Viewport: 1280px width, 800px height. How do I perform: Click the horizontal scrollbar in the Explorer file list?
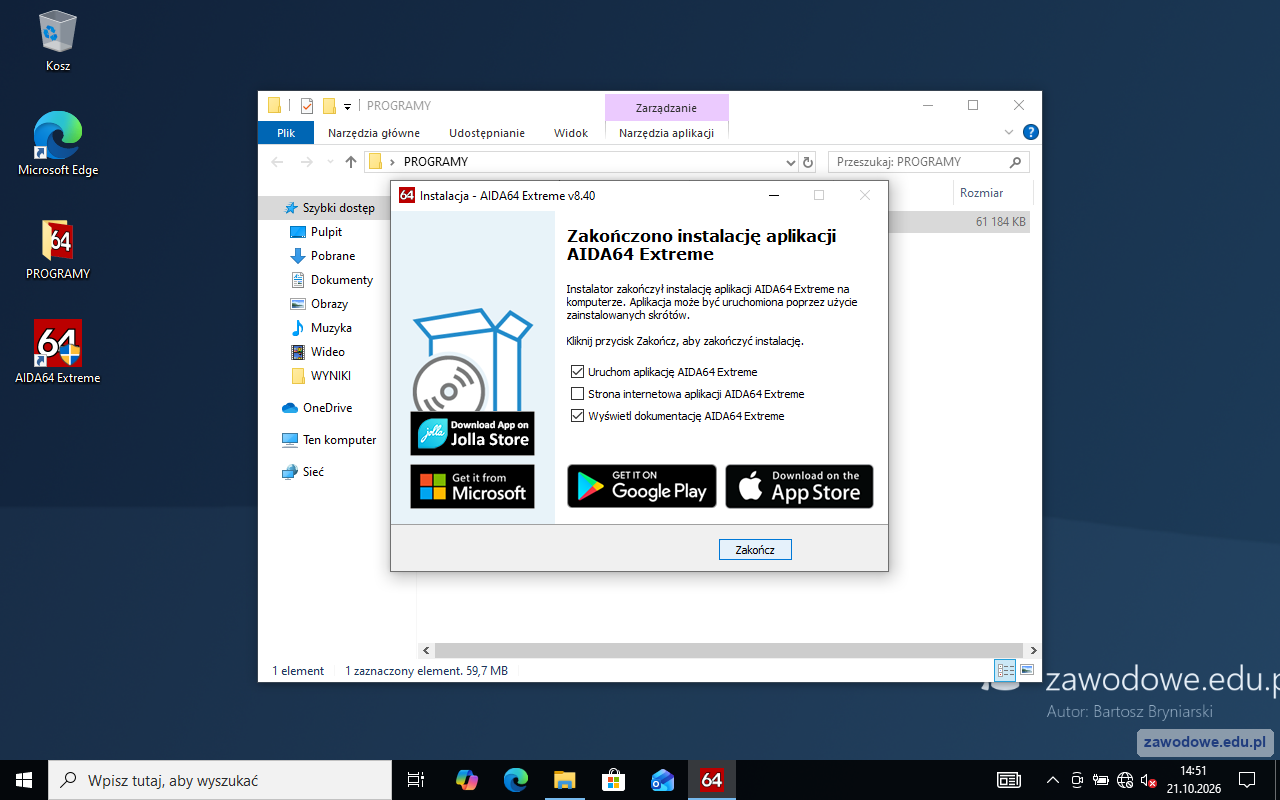tap(729, 650)
